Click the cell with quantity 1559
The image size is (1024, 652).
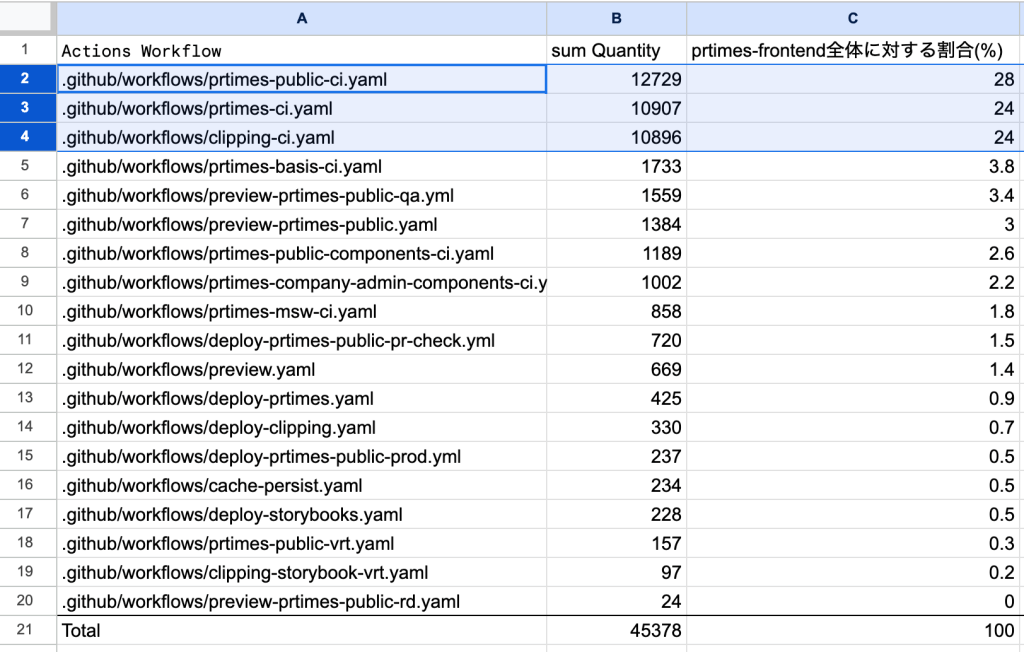coord(616,195)
